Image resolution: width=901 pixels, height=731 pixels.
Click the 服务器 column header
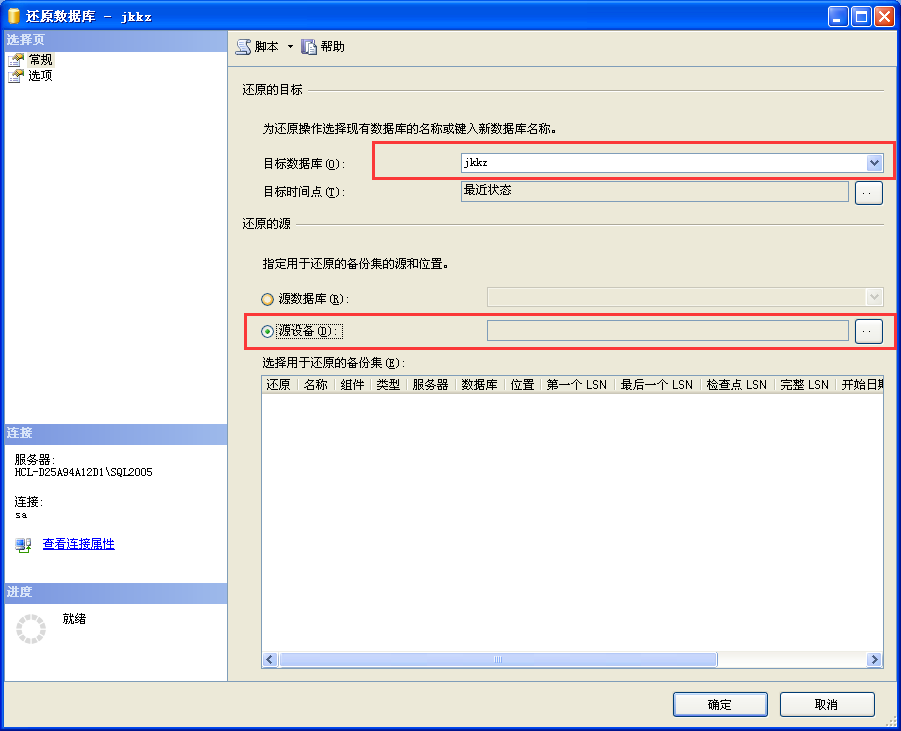[x=430, y=384]
